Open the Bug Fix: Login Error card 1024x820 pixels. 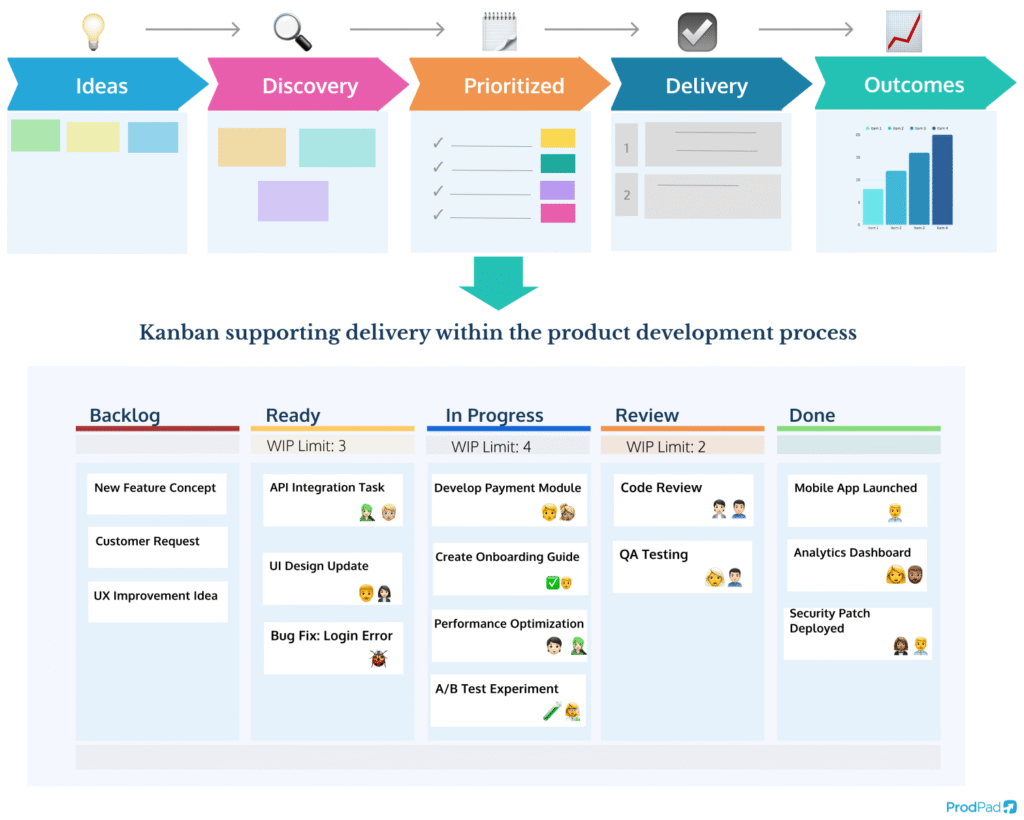333,648
